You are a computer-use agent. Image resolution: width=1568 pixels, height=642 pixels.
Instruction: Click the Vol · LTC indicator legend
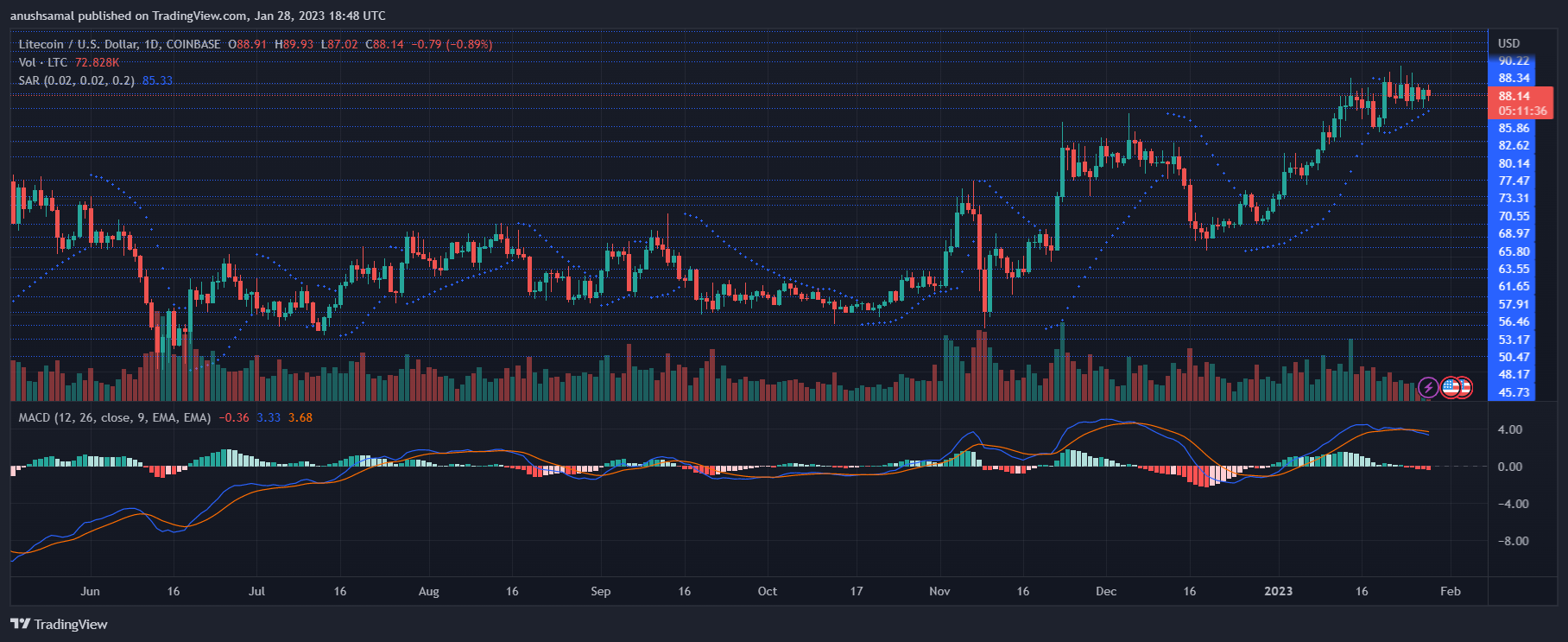coord(43,62)
